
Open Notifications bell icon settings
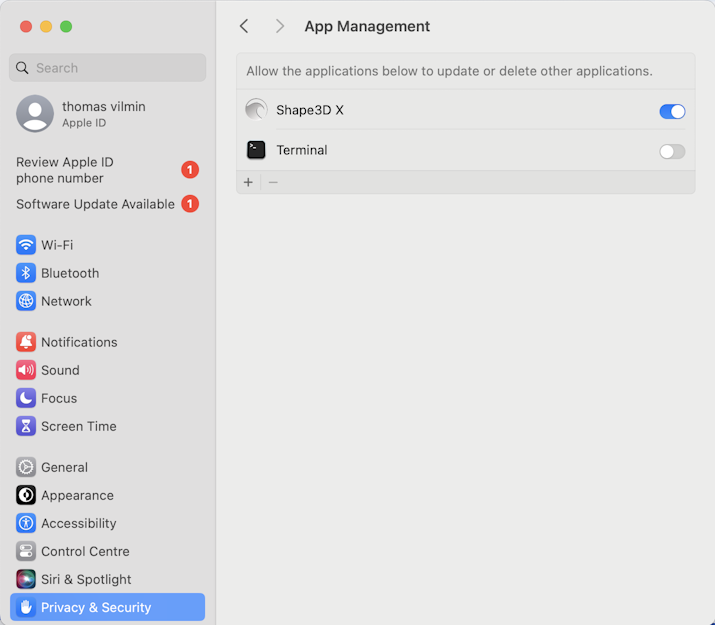click(x=26, y=342)
